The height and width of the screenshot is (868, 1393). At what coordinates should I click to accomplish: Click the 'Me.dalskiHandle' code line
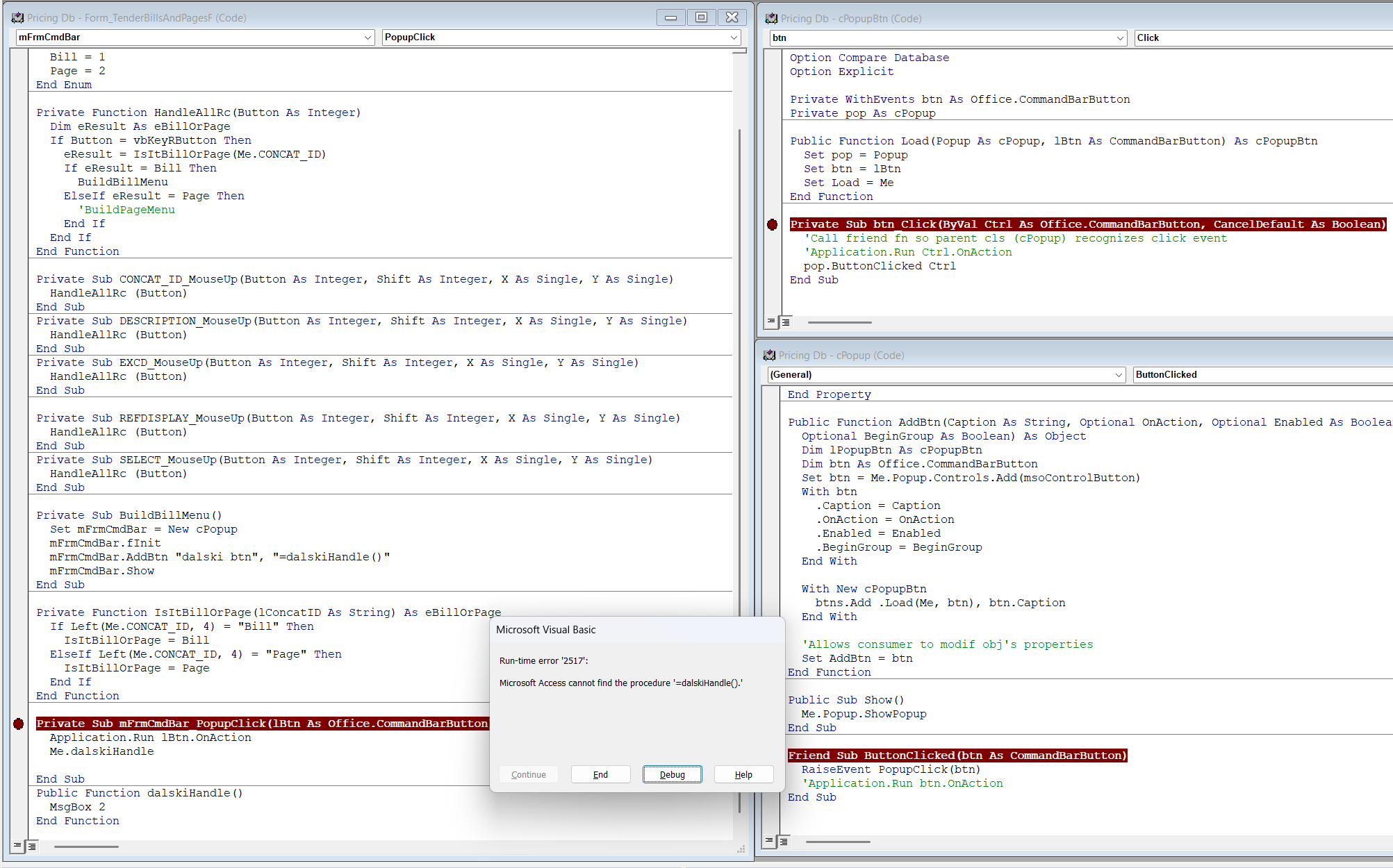[x=101, y=751]
